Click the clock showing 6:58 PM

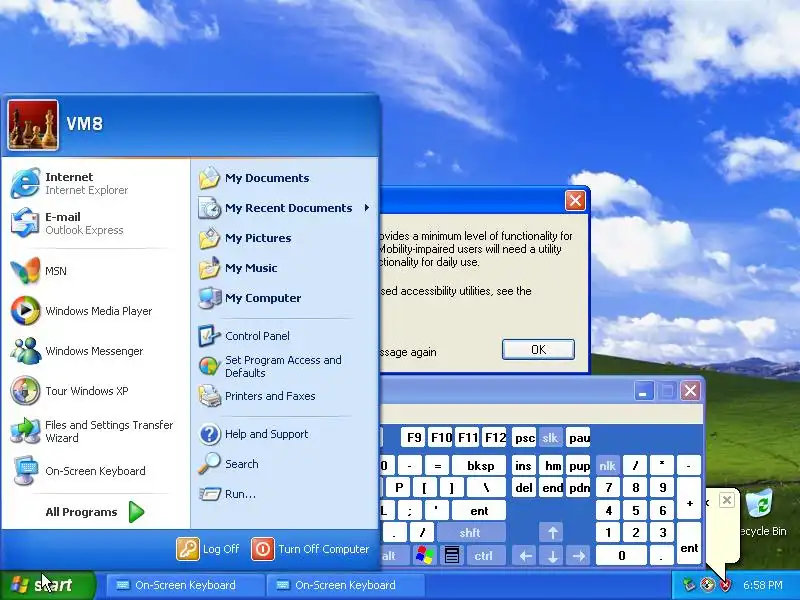pos(763,585)
